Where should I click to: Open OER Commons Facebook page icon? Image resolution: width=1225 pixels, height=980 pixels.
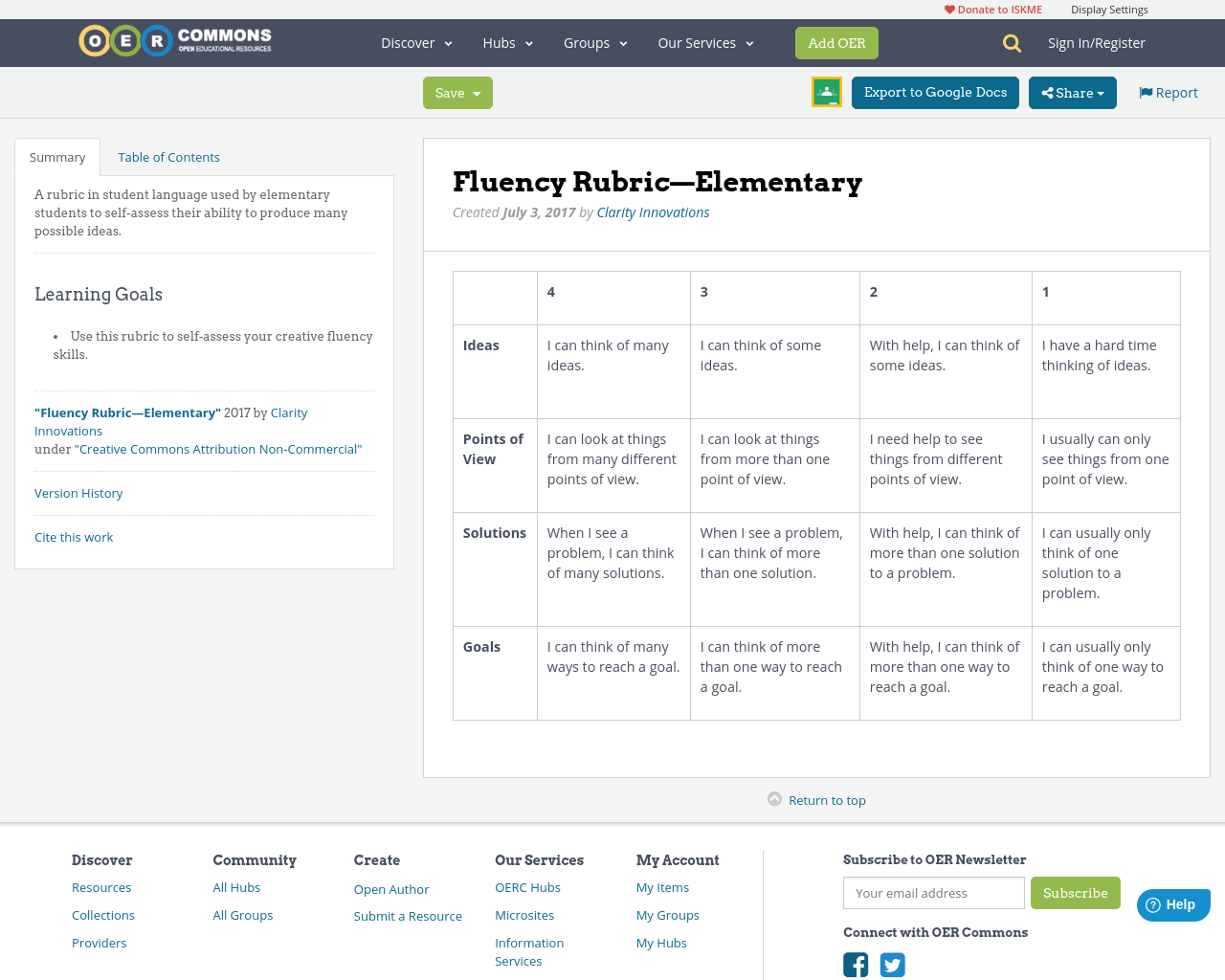click(856, 965)
